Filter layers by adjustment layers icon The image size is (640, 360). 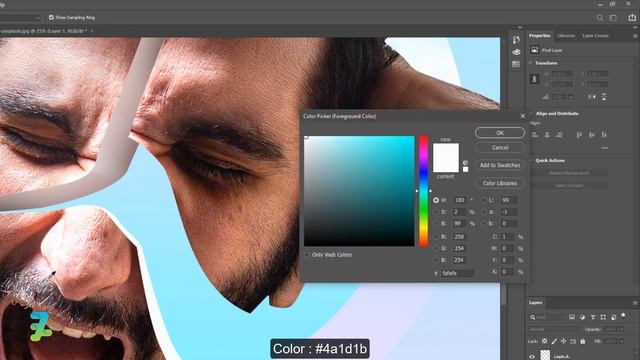click(582, 317)
